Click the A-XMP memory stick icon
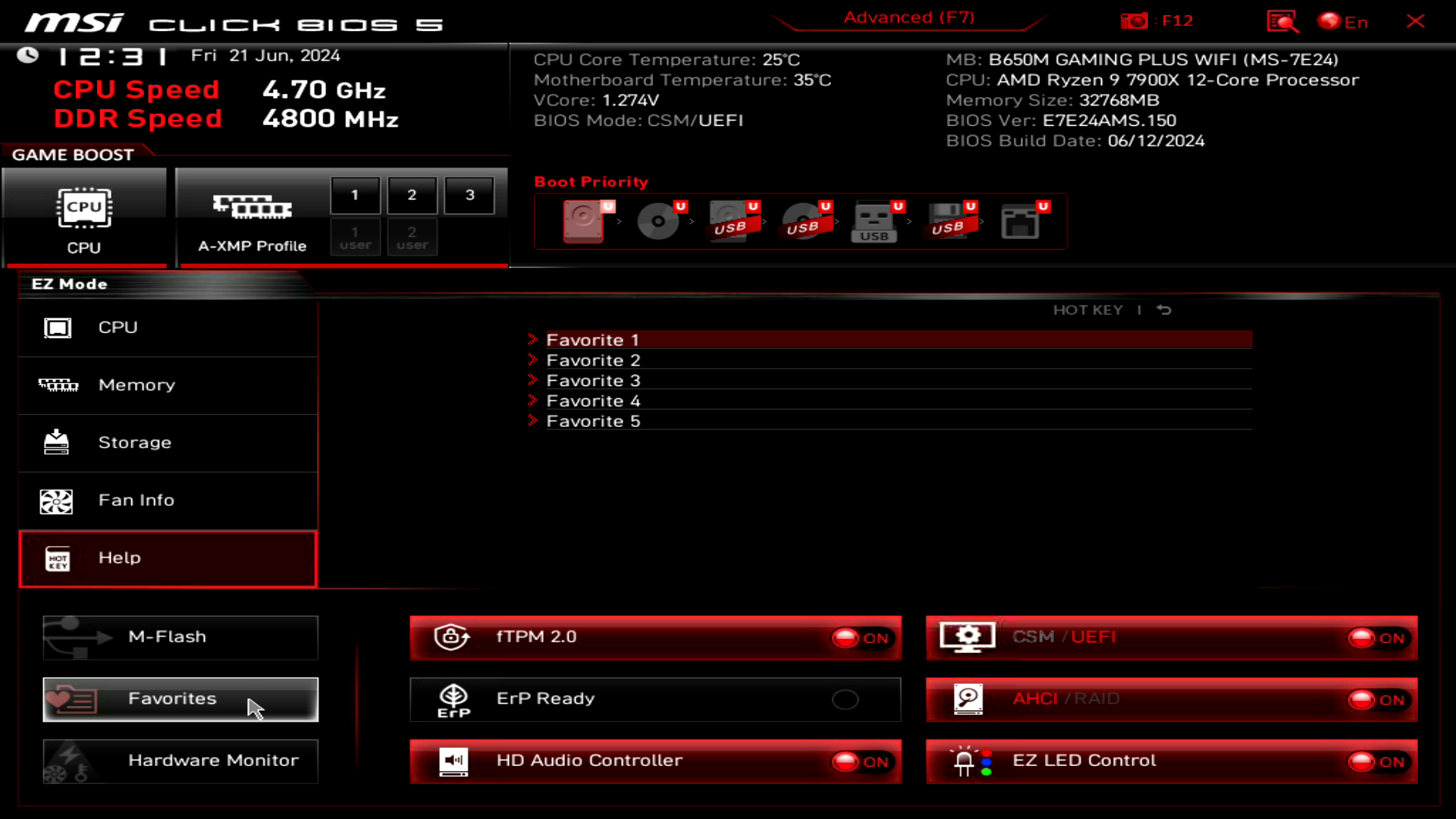 [253, 206]
